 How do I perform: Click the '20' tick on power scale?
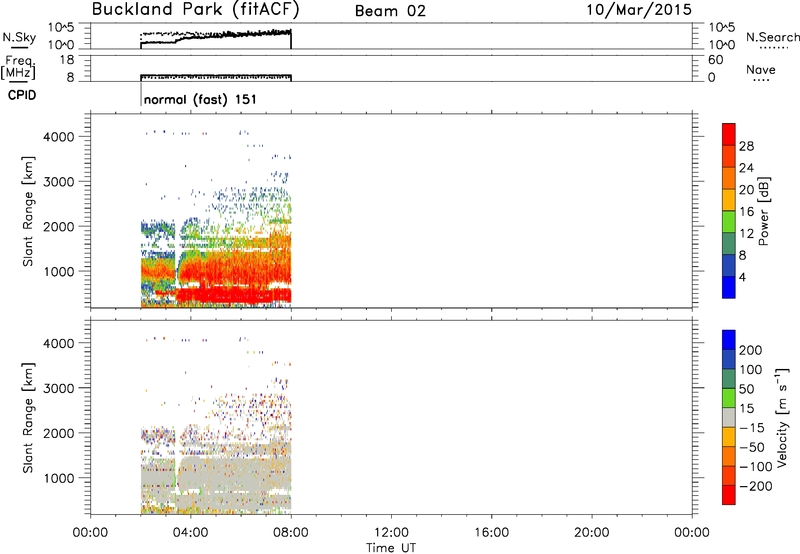tap(746, 190)
